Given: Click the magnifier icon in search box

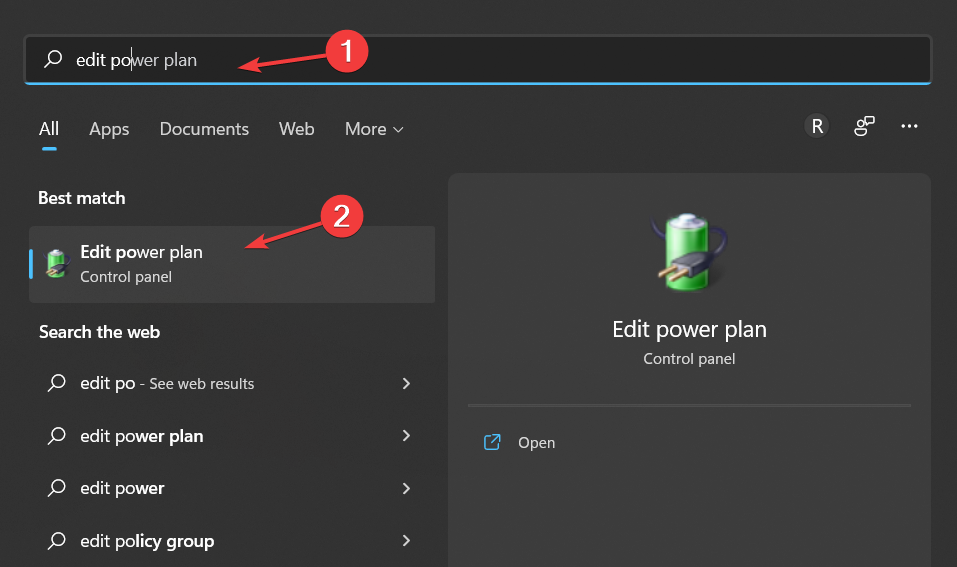Looking at the screenshot, I should 53,59.
